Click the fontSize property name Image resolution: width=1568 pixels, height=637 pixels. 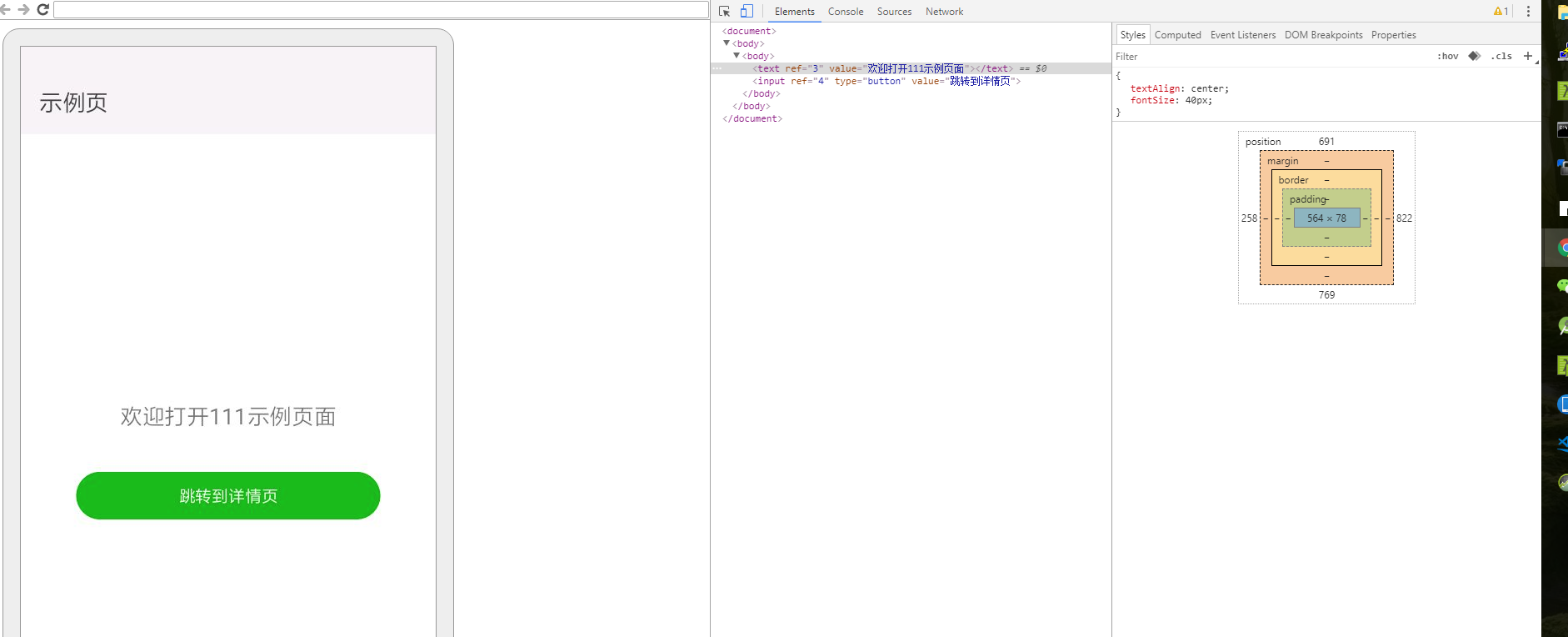click(1152, 100)
